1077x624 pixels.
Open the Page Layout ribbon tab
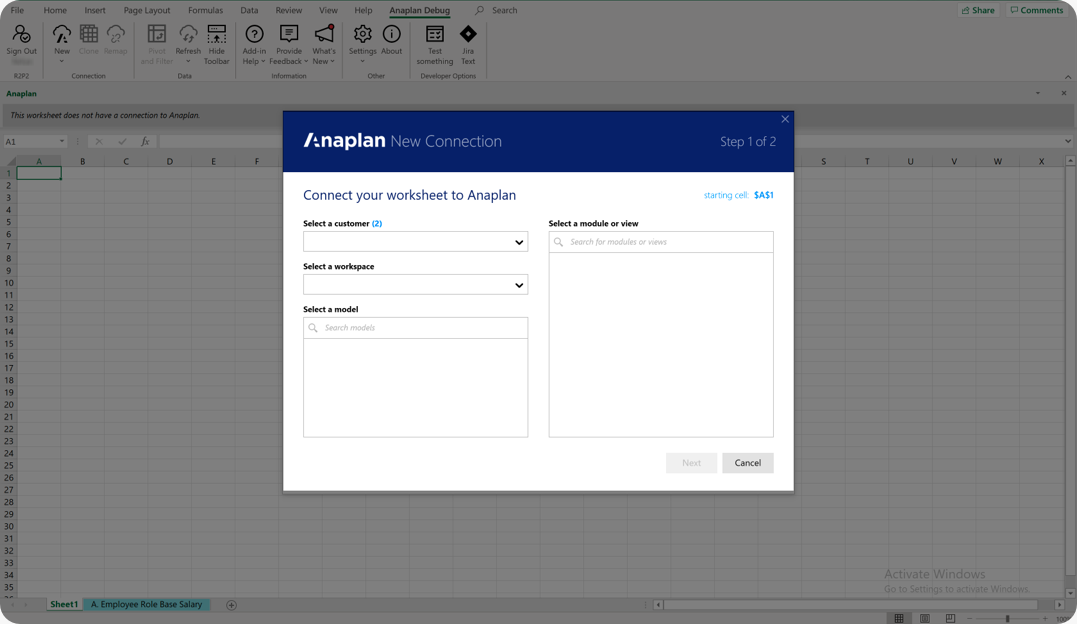pos(146,10)
